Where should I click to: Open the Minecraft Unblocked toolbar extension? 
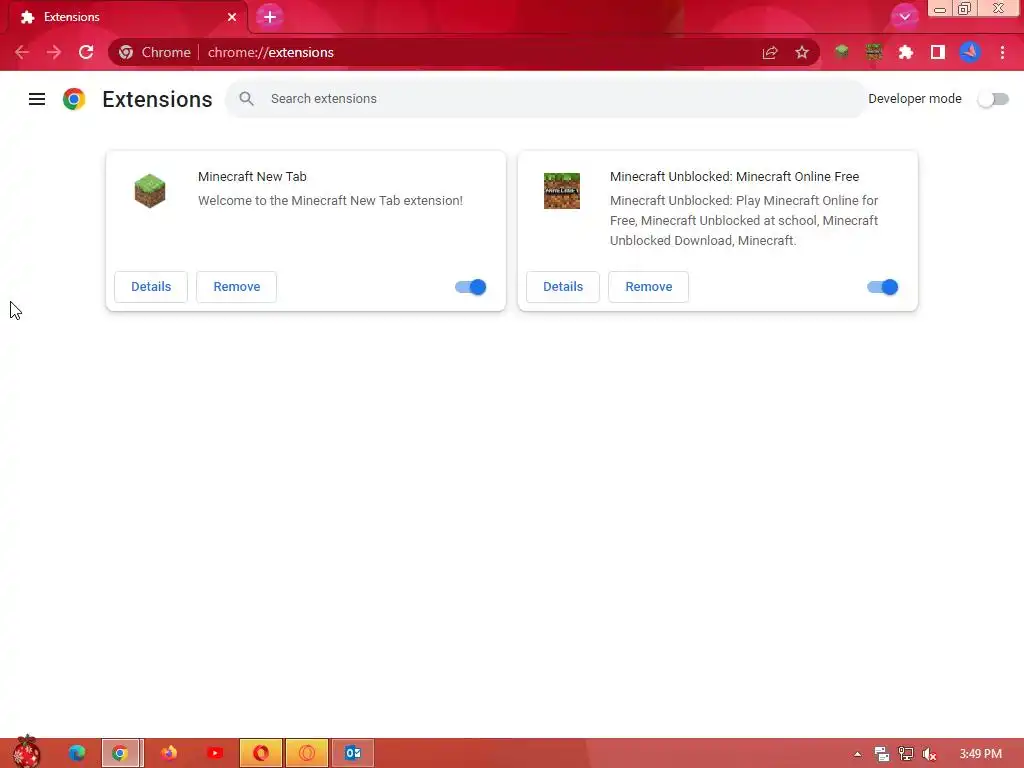click(874, 52)
